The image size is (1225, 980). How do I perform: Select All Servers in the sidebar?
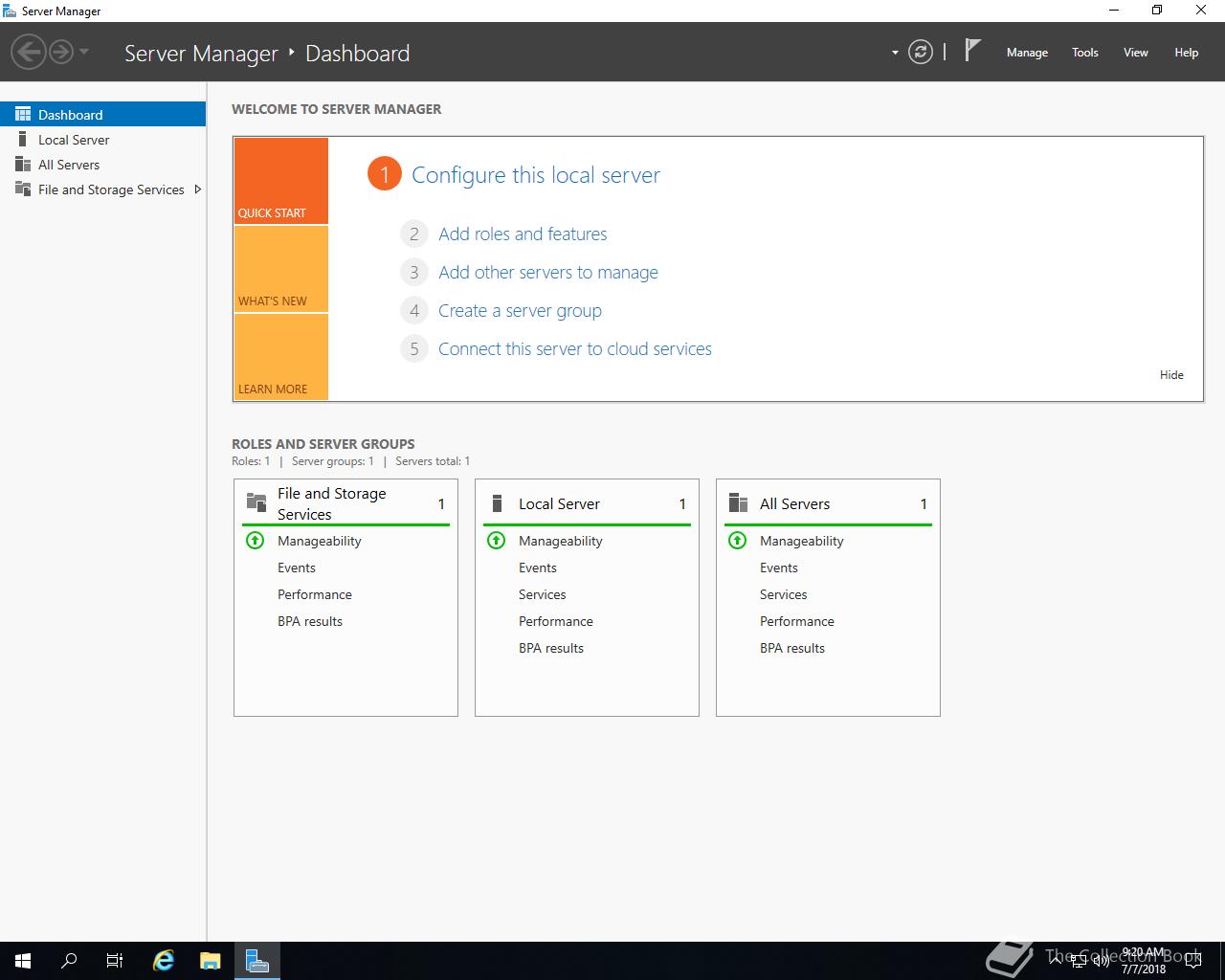103,165
